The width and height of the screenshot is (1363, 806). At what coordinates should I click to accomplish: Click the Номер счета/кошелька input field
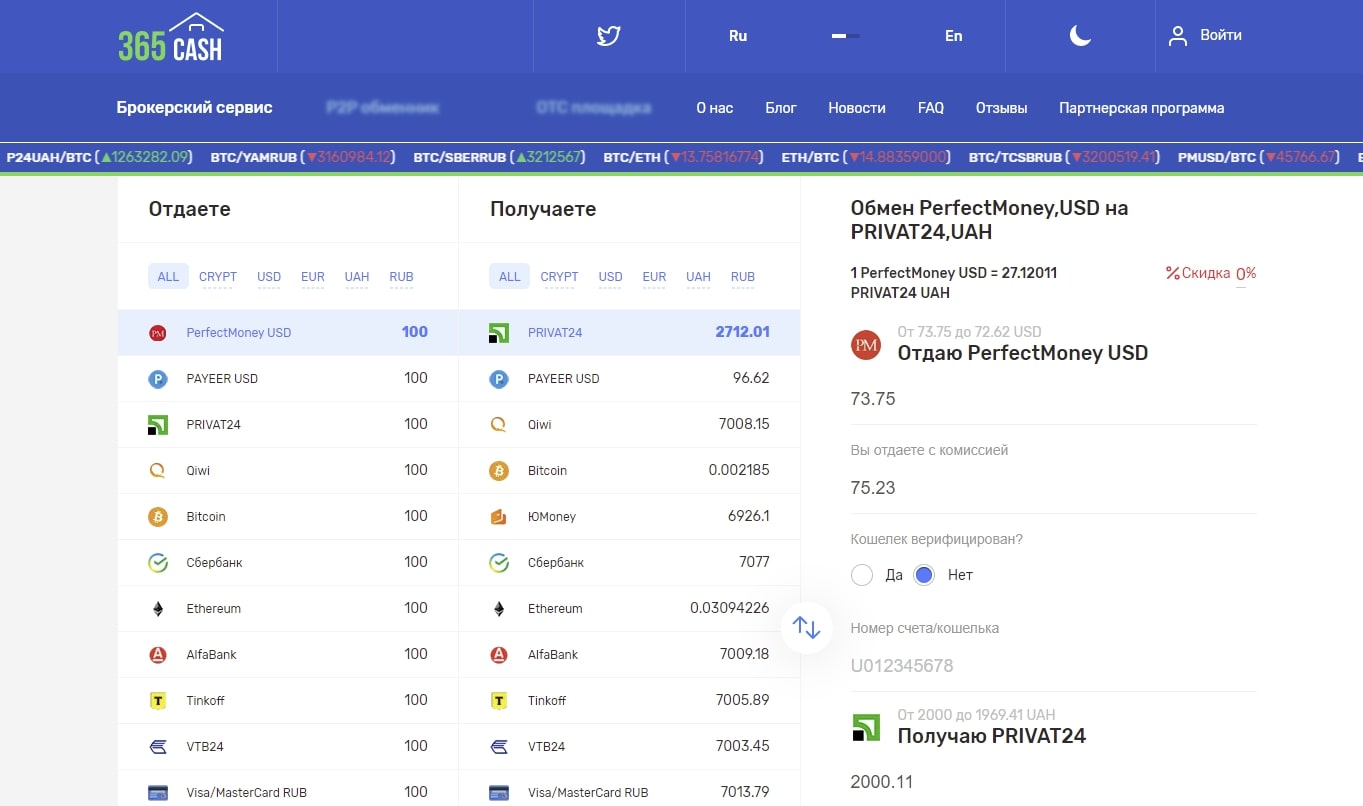click(x=1053, y=666)
